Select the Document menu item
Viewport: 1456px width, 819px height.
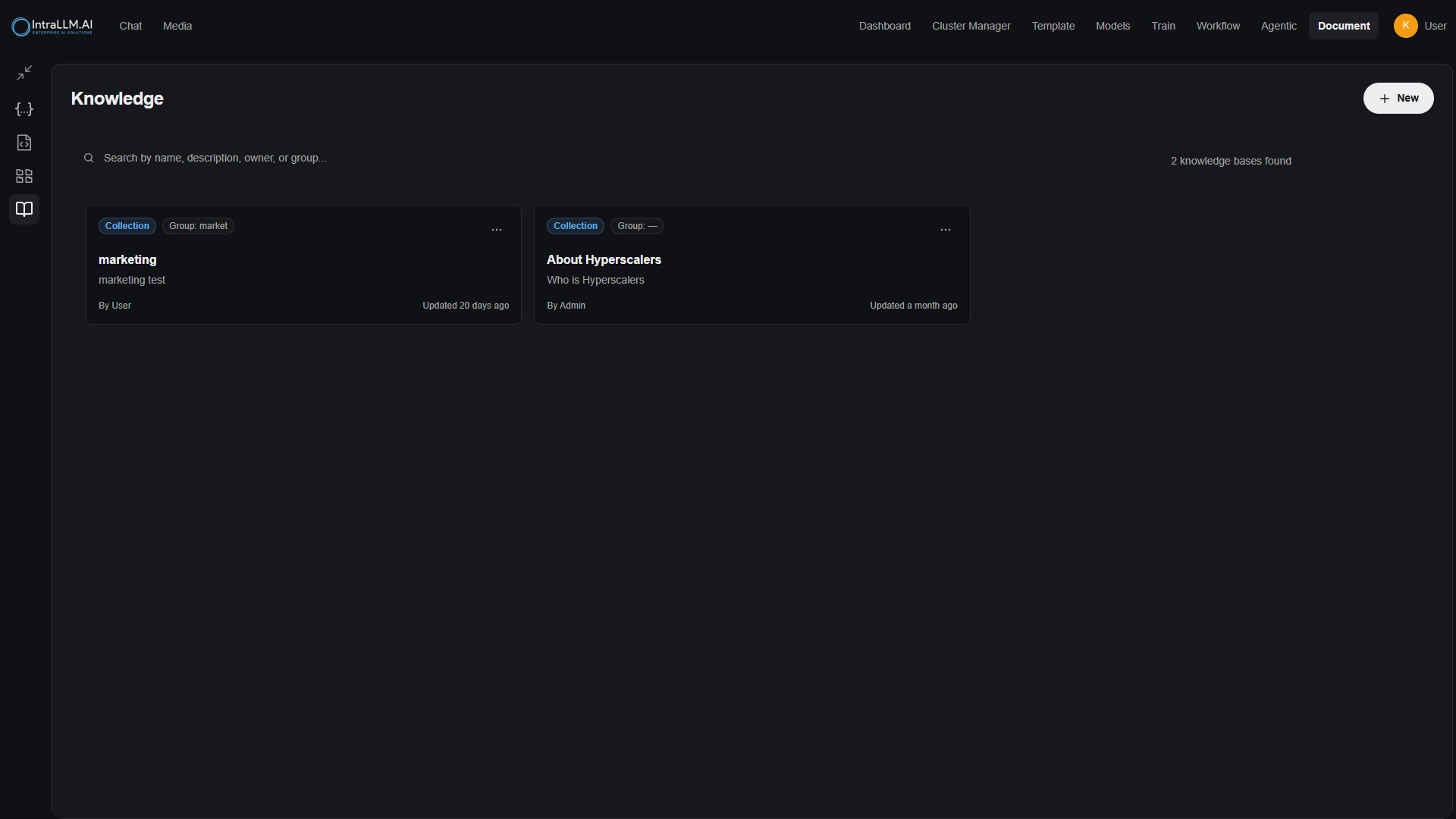[x=1344, y=26]
